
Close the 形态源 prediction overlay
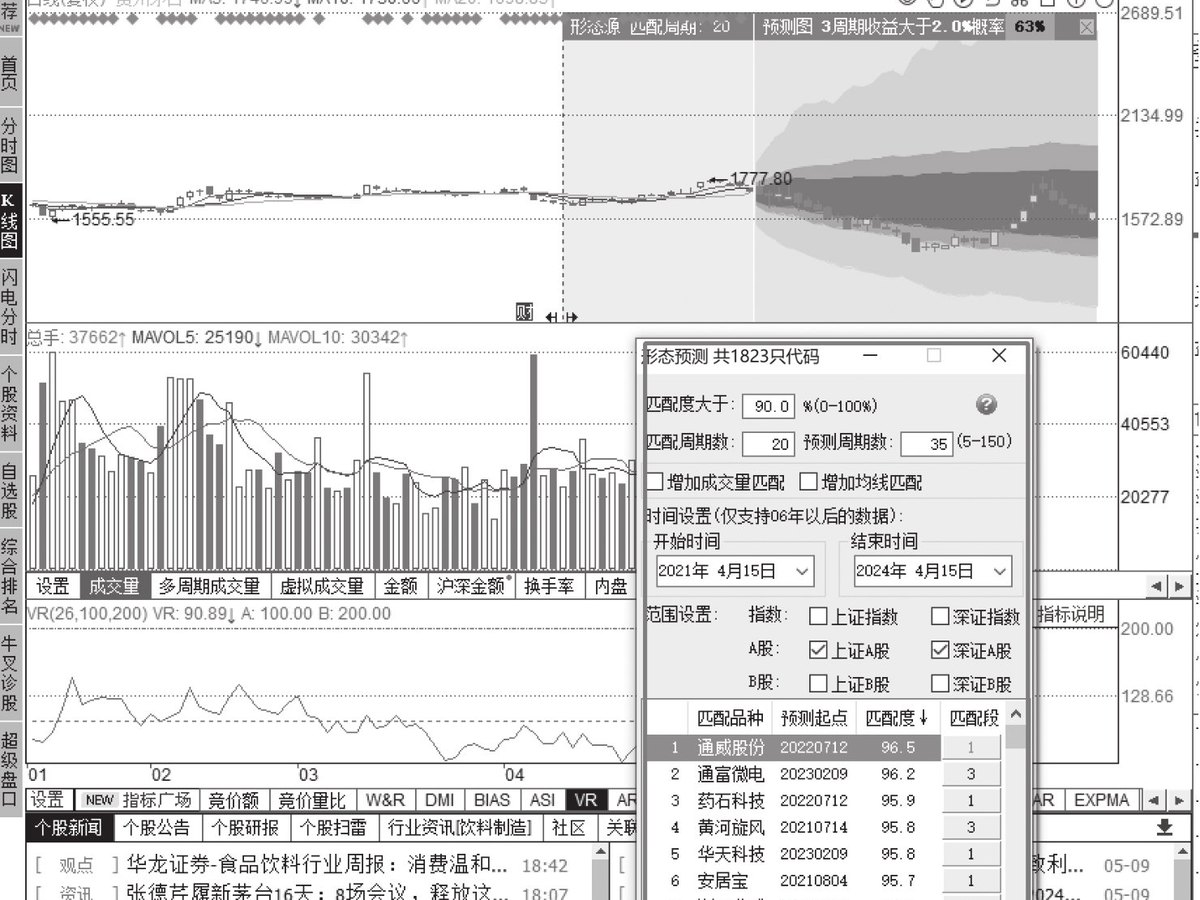(x=1087, y=28)
